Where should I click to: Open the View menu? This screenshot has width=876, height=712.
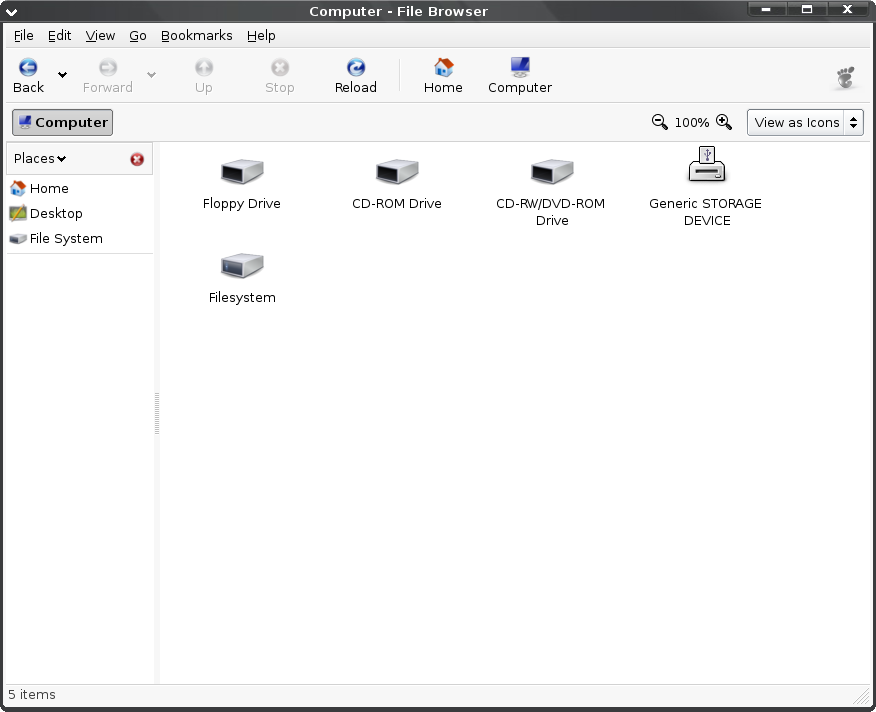point(100,36)
